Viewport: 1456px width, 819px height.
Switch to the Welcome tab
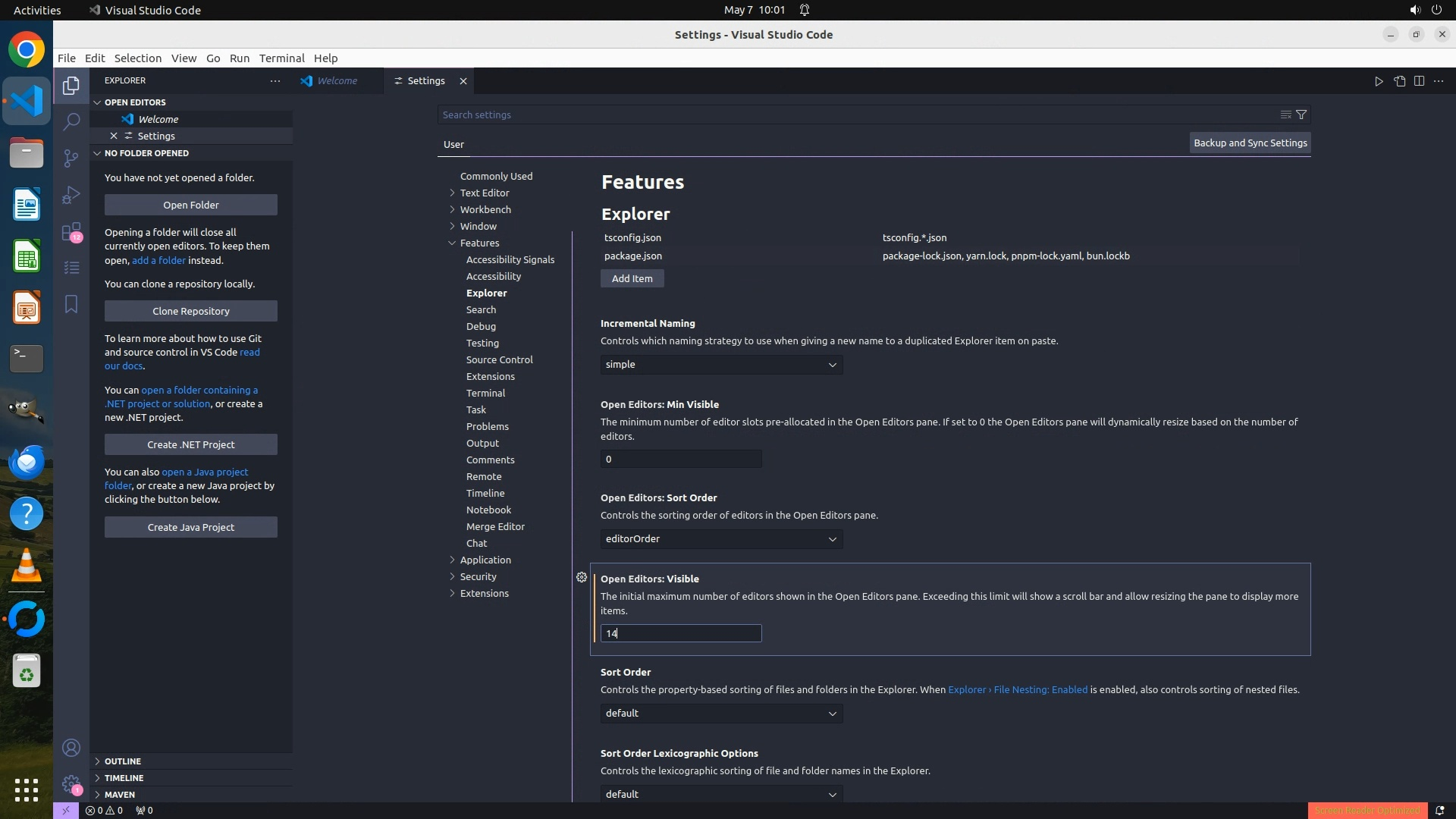tap(337, 81)
